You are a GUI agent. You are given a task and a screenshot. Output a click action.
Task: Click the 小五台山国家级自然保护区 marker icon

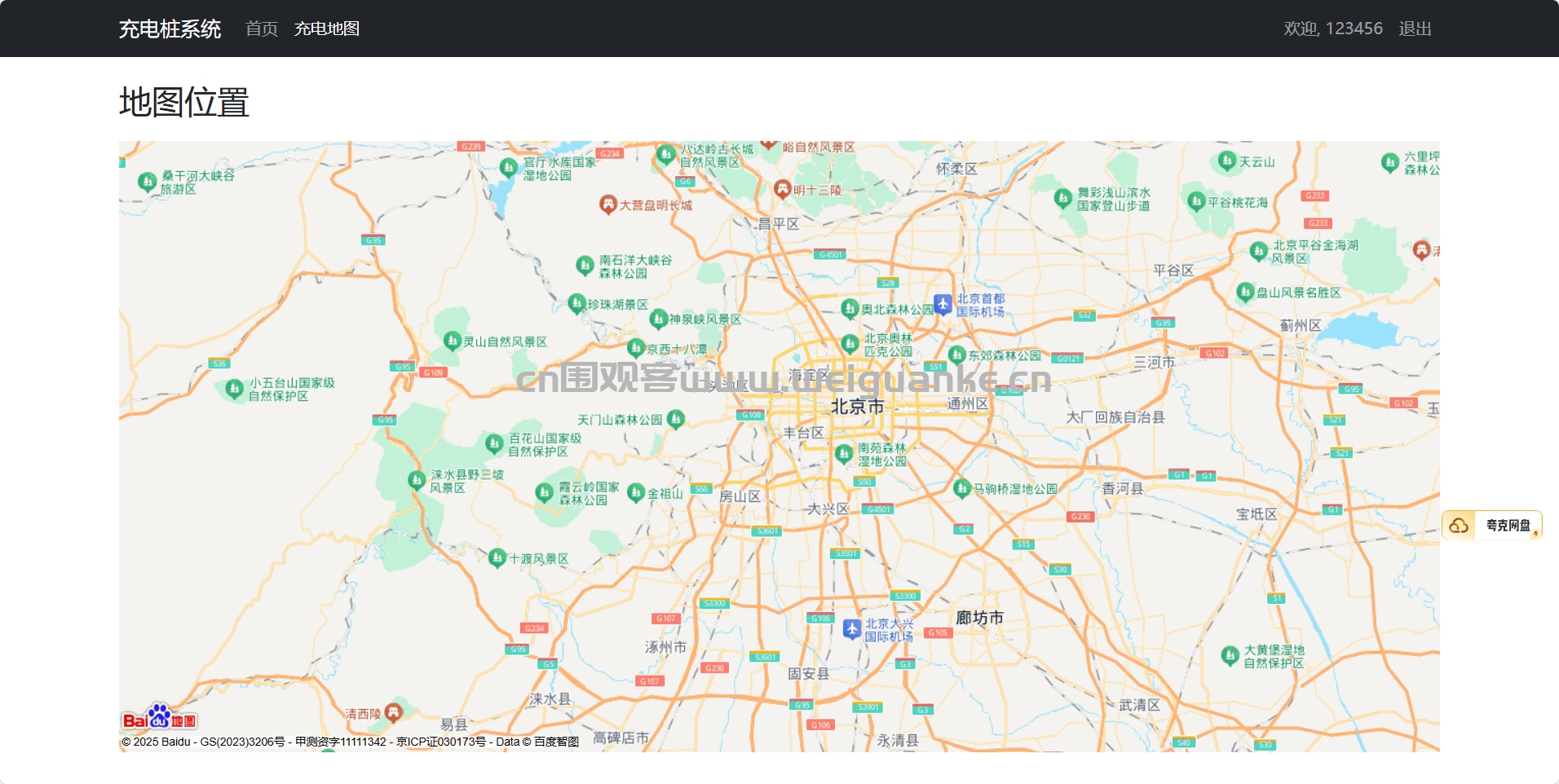[235, 390]
